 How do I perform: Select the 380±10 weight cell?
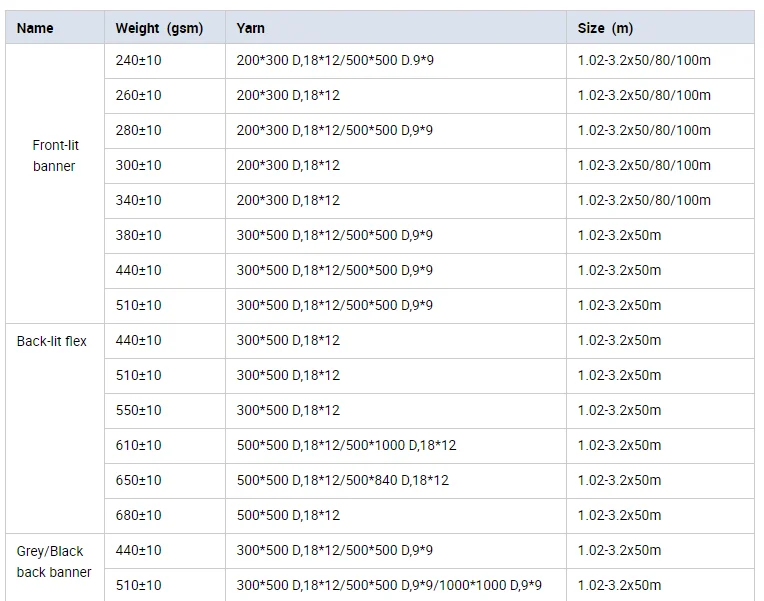(165, 236)
